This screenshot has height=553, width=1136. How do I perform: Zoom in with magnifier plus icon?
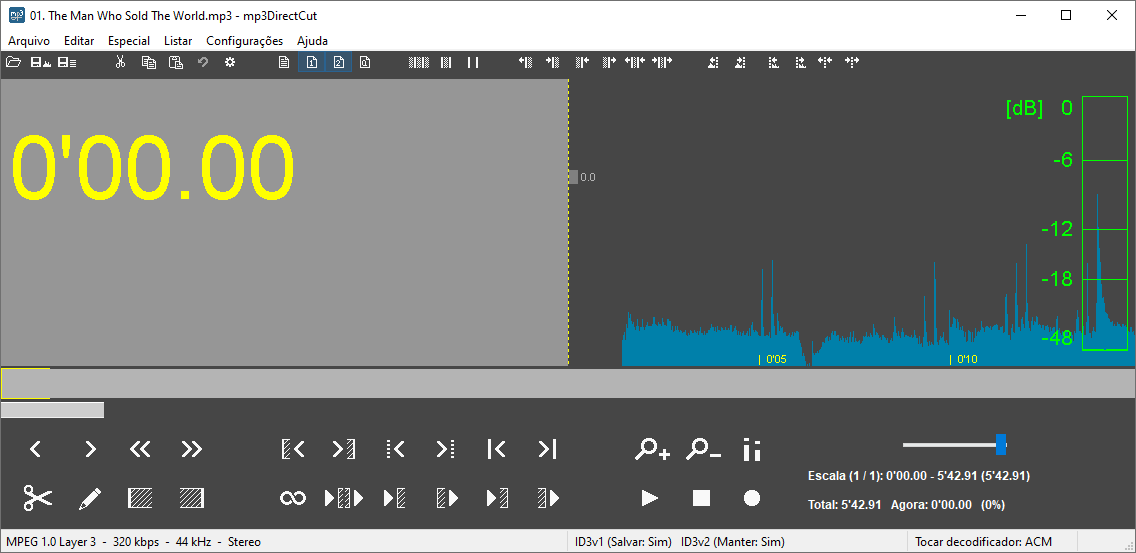pos(652,449)
